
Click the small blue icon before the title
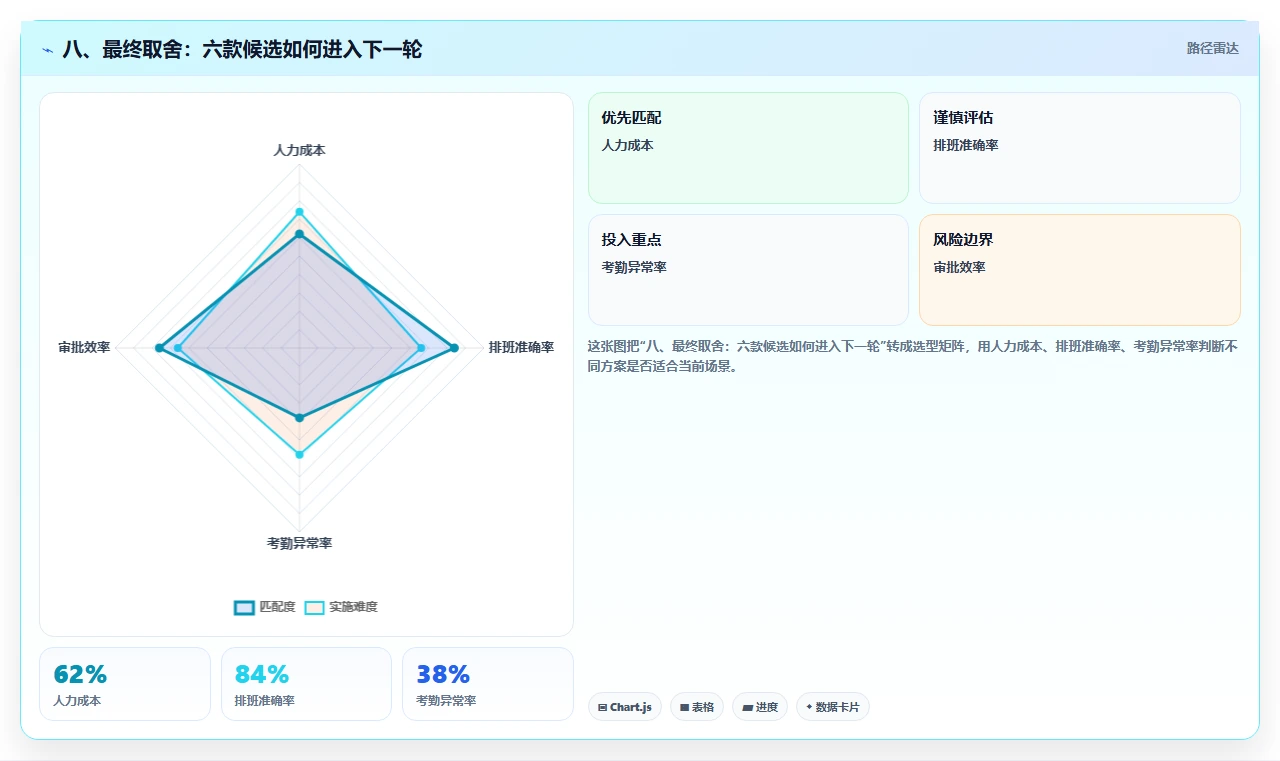[48, 50]
